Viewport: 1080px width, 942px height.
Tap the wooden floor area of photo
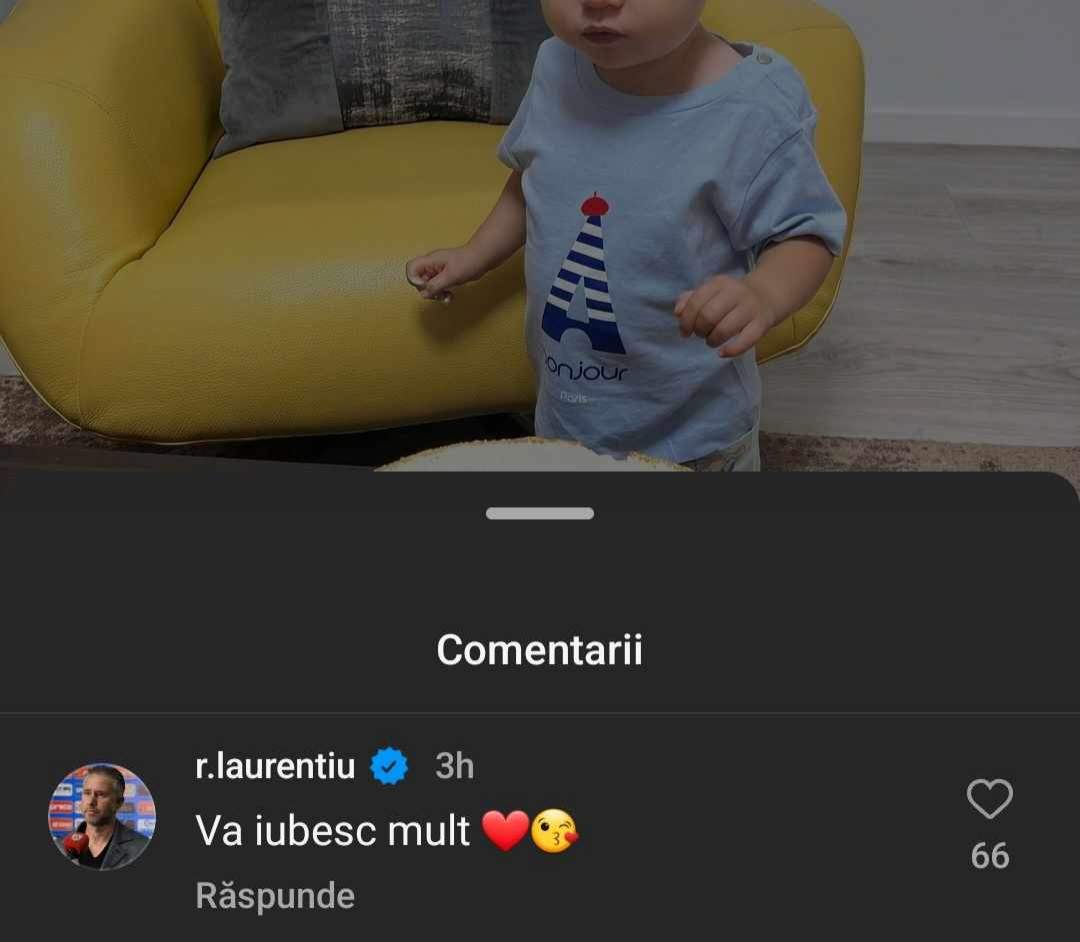[964, 289]
